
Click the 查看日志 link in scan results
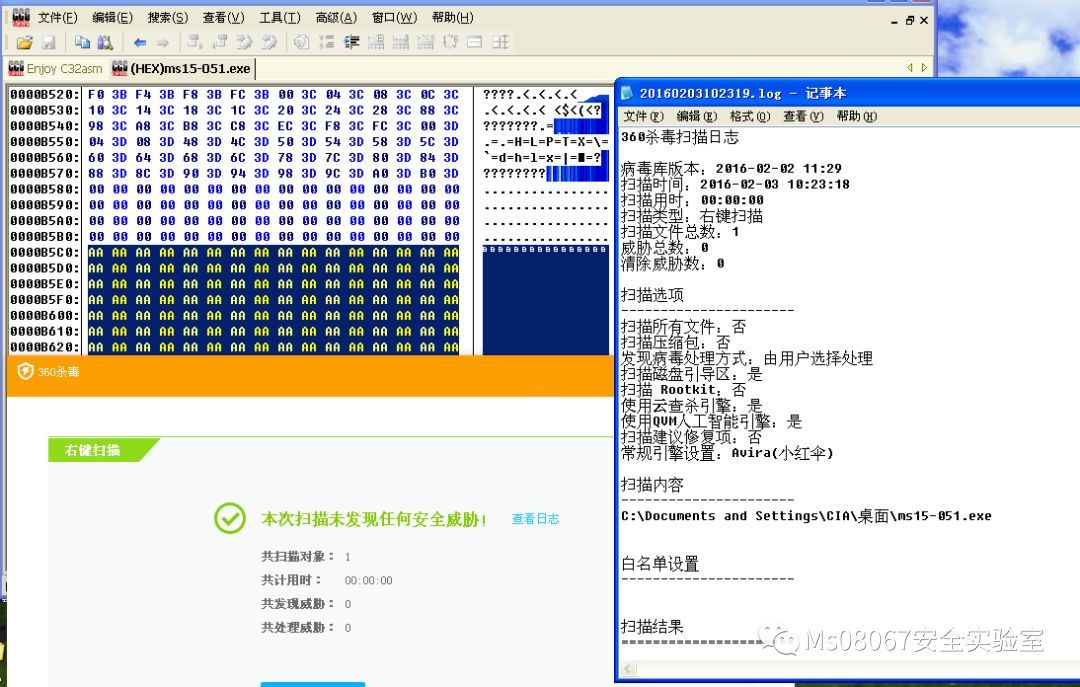(x=534, y=519)
